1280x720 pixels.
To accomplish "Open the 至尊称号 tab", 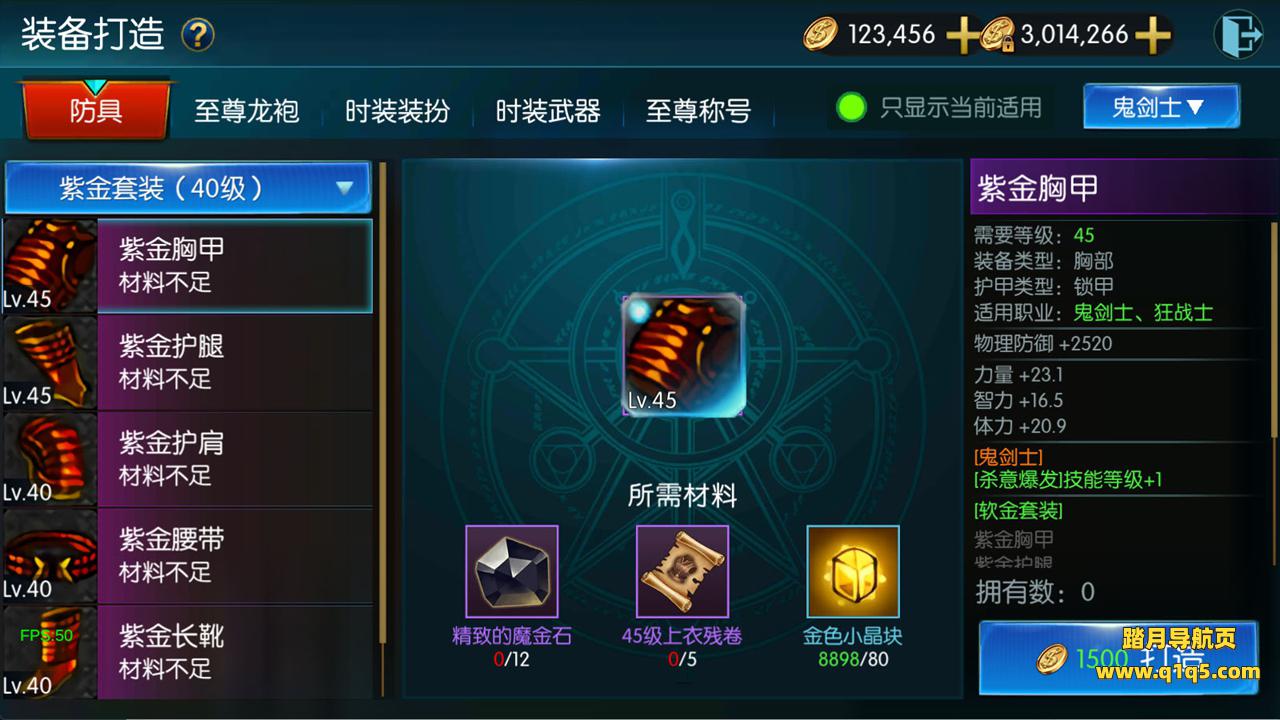I will [698, 110].
